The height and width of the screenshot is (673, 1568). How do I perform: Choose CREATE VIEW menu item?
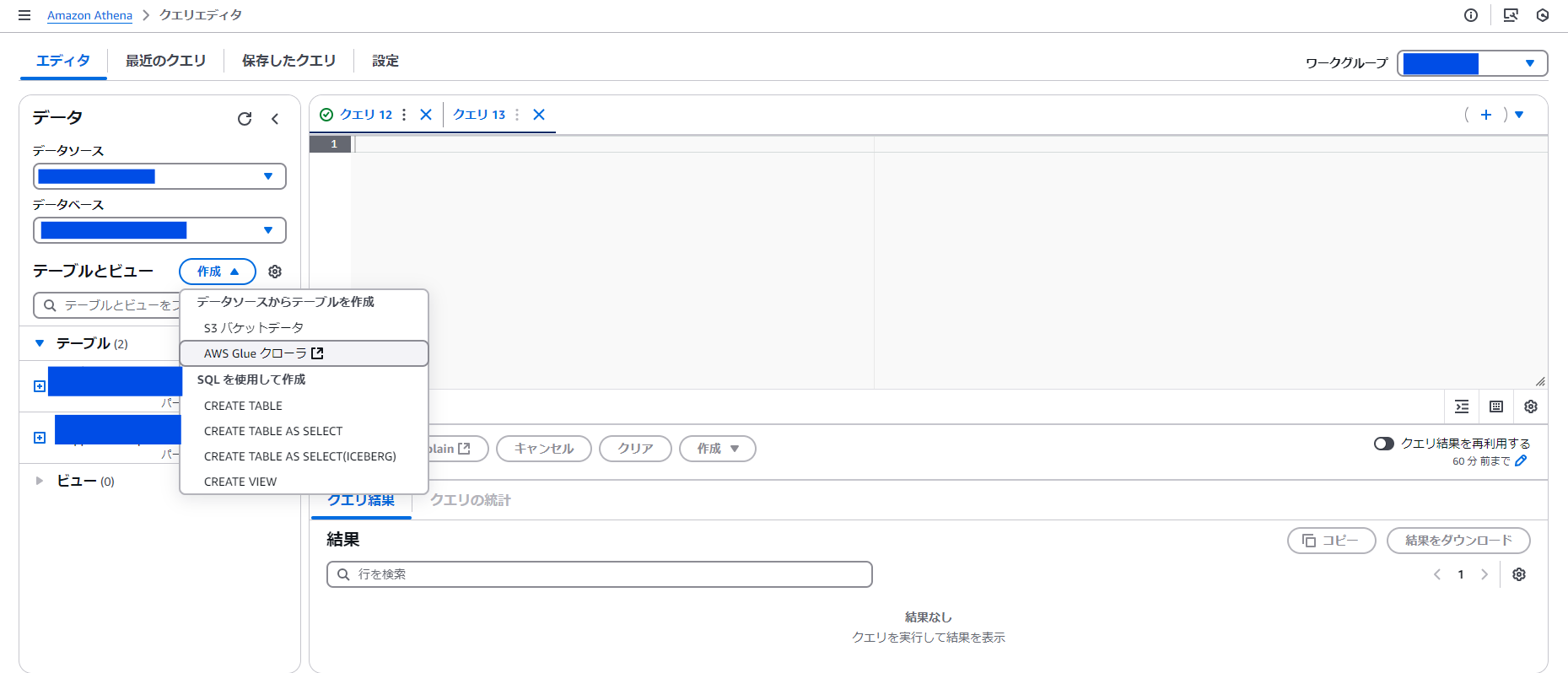point(304,482)
